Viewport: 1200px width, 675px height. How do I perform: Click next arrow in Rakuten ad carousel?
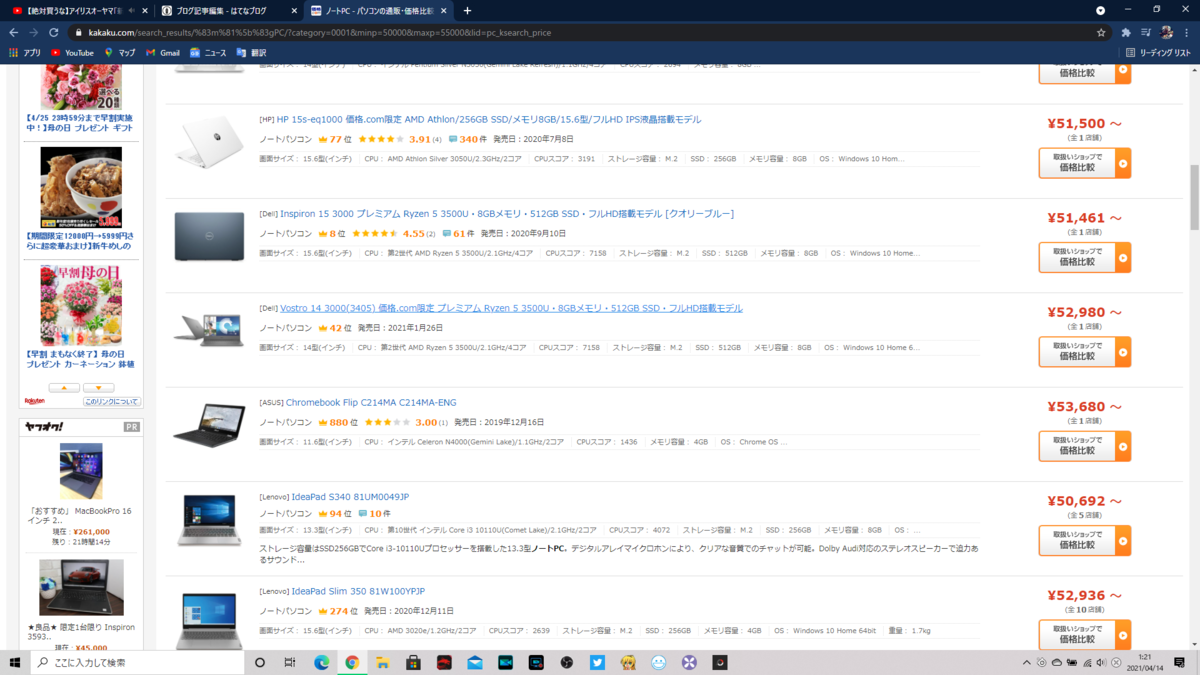pos(98,388)
